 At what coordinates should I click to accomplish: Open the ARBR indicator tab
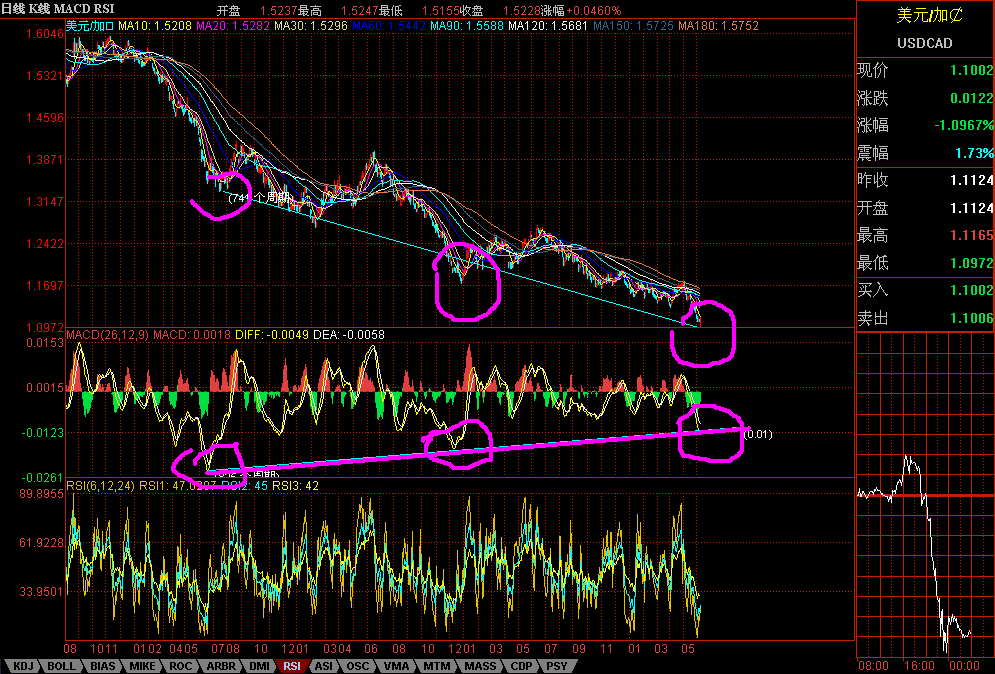(x=219, y=665)
